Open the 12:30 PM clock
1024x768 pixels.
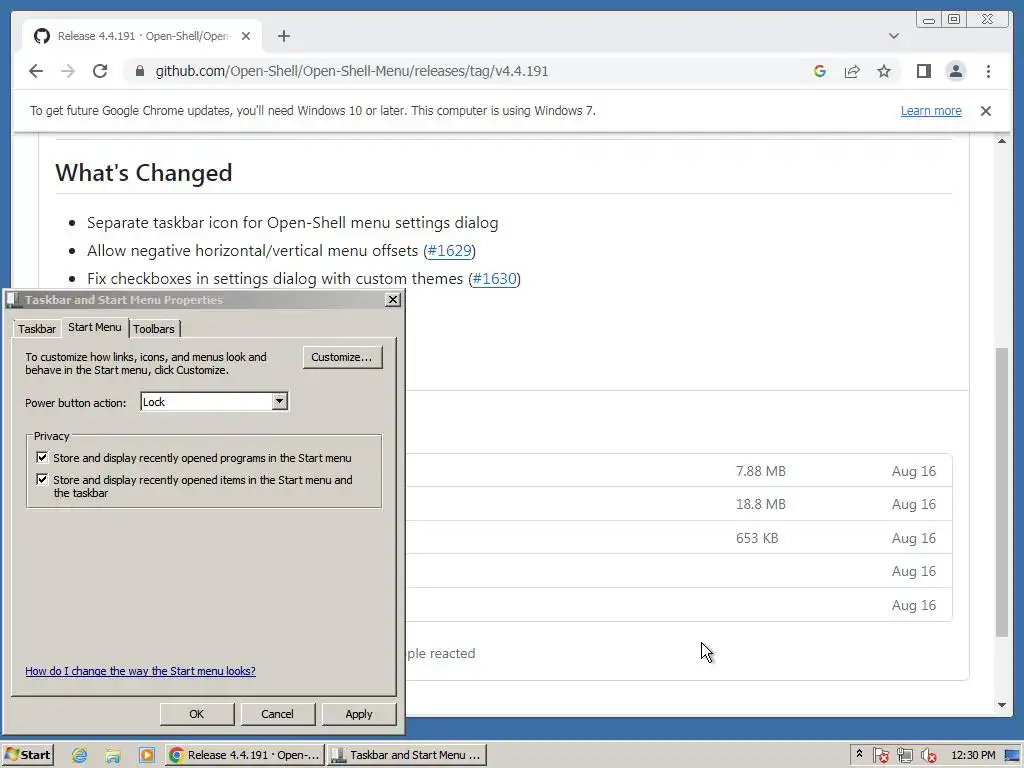pyautogui.click(x=973, y=755)
